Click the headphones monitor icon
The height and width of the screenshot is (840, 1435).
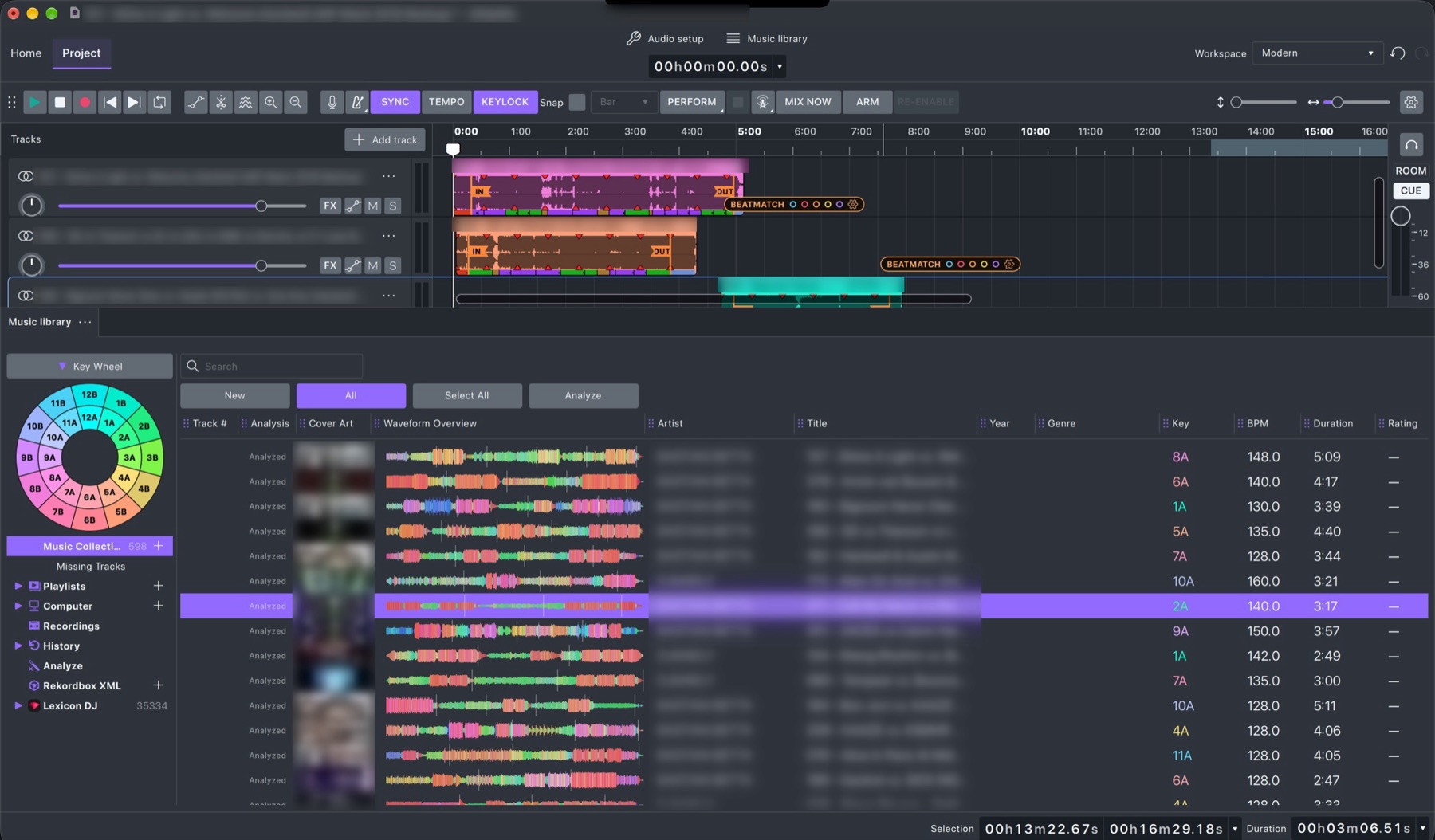click(1411, 145)
